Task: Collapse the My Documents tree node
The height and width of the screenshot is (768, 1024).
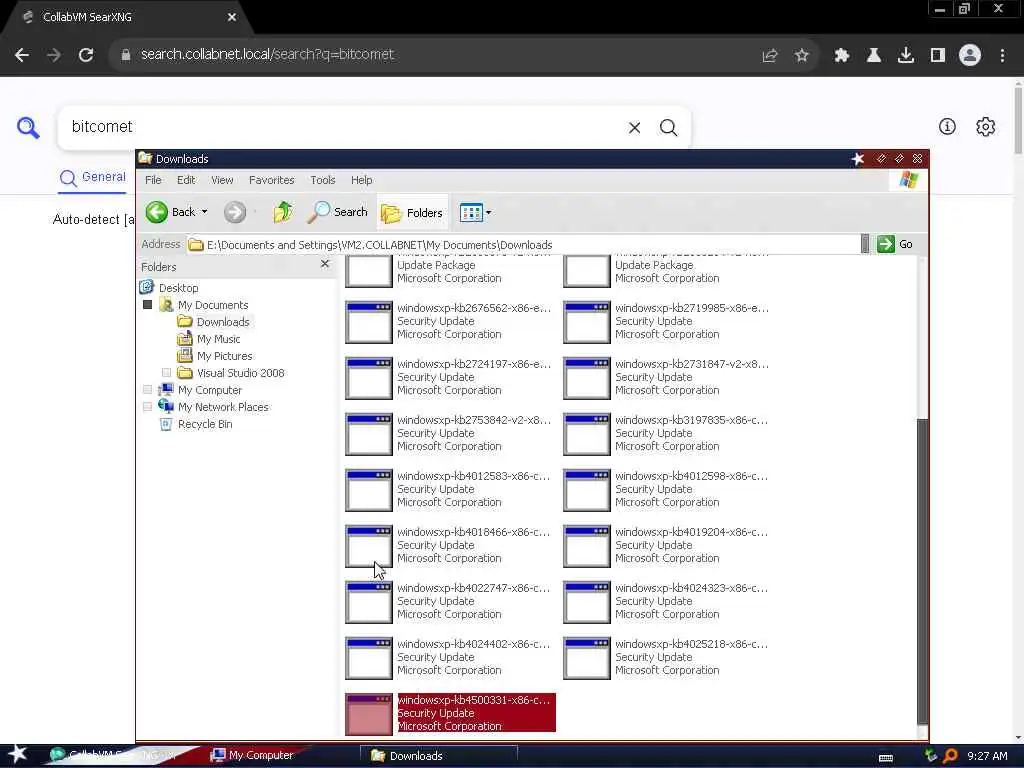Action: point(148,305)
